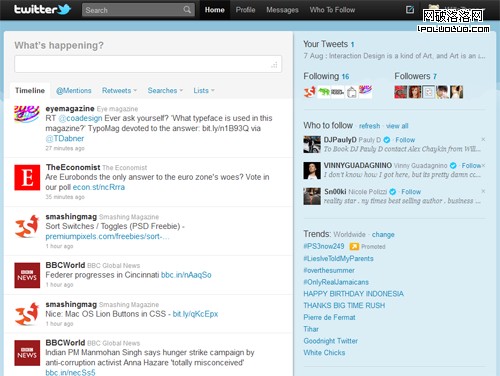Follow VINNYGUADAGNINO
Image resolution: width=500 pixels, height=376 pixels.
[x=471, y=165]
